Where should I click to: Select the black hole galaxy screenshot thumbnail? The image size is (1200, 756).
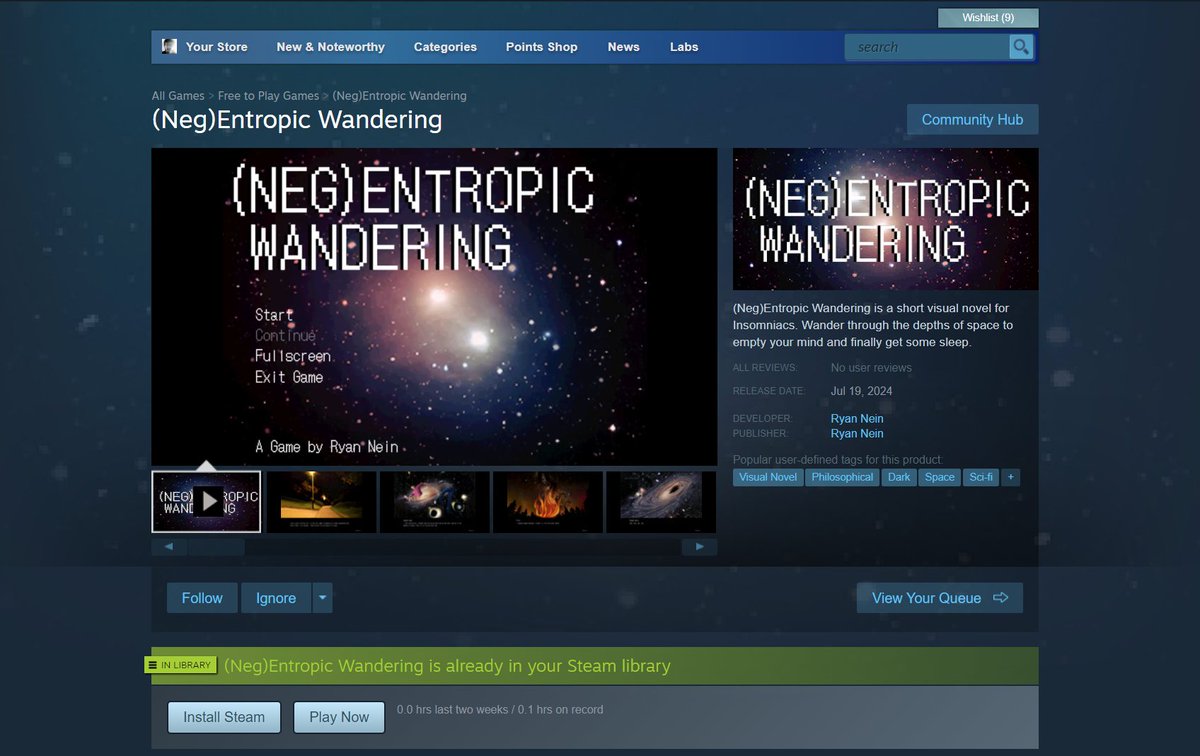click(x=661, y=501)
